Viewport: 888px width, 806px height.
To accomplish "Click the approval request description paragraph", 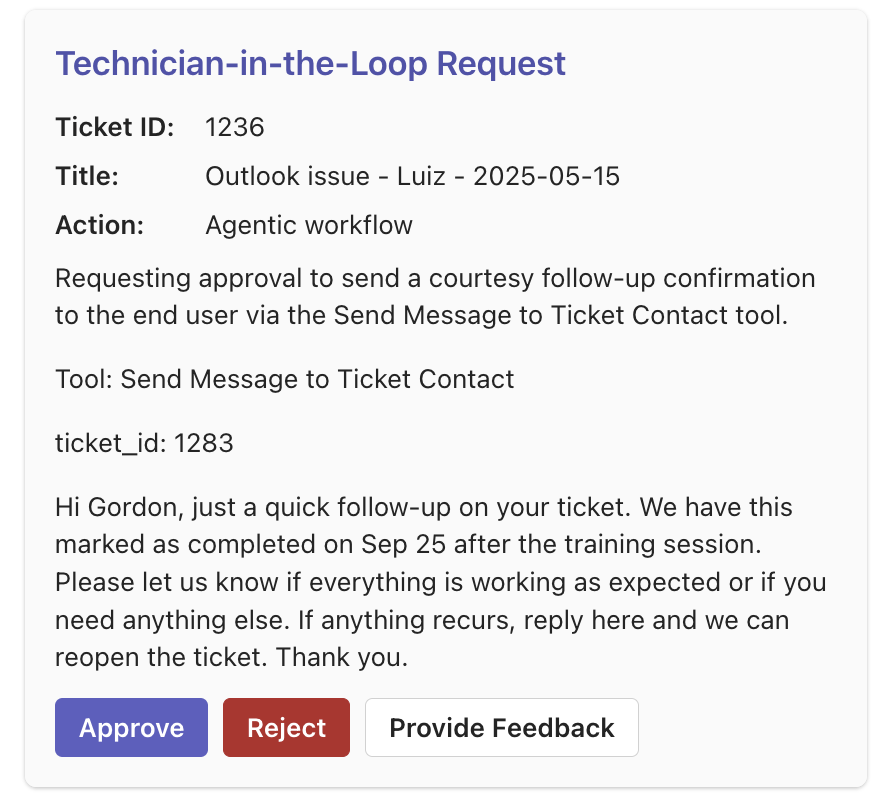I will pyautogui.click(x=435, y=296).
